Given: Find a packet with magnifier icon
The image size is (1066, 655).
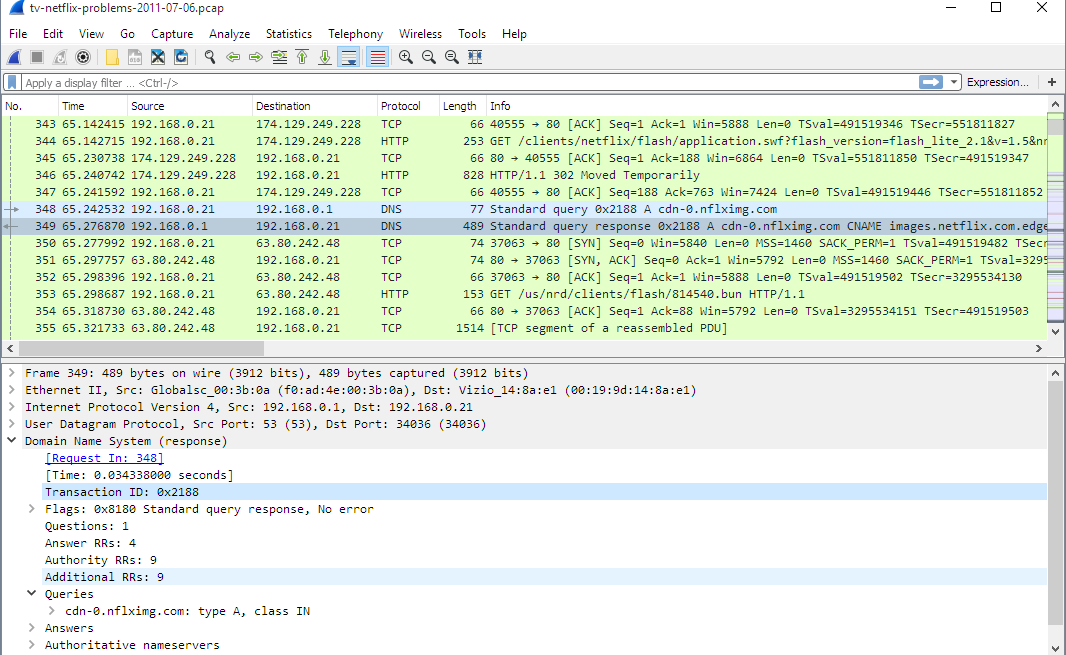Looking at the screenshot, I should (210, 57).
